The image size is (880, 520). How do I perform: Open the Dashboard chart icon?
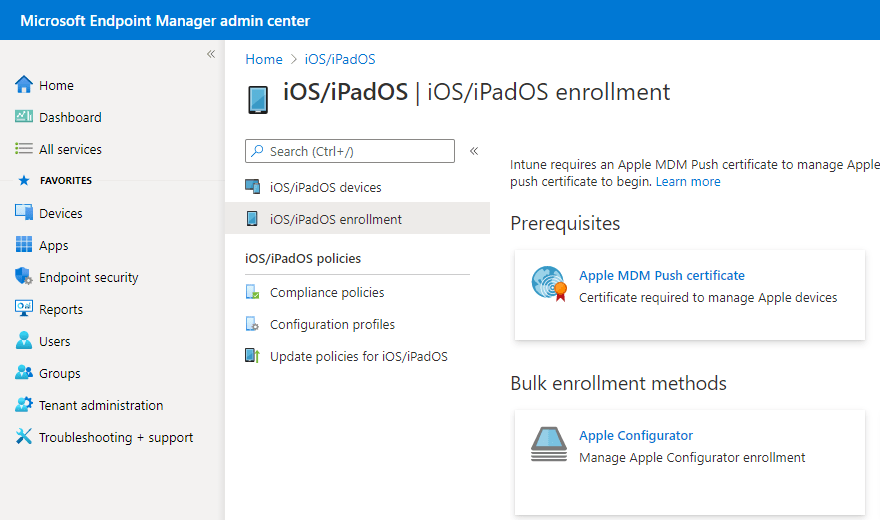tap(24, 117)
